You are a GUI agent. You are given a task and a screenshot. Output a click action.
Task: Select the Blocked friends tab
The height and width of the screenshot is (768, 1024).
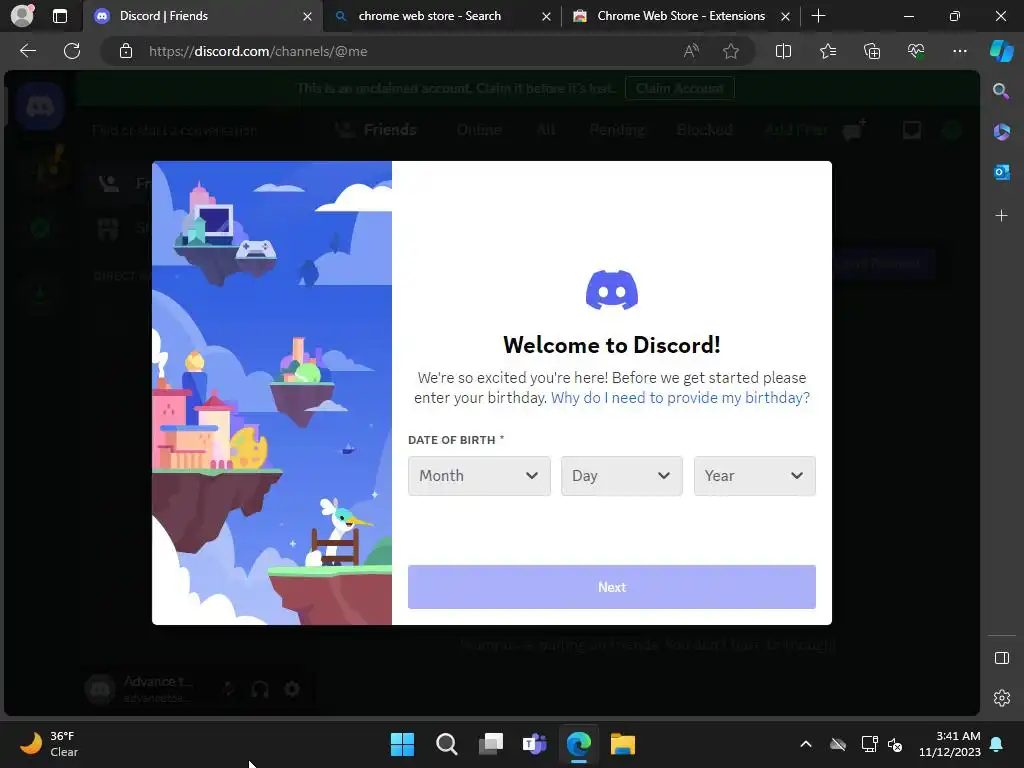[705, 130]
